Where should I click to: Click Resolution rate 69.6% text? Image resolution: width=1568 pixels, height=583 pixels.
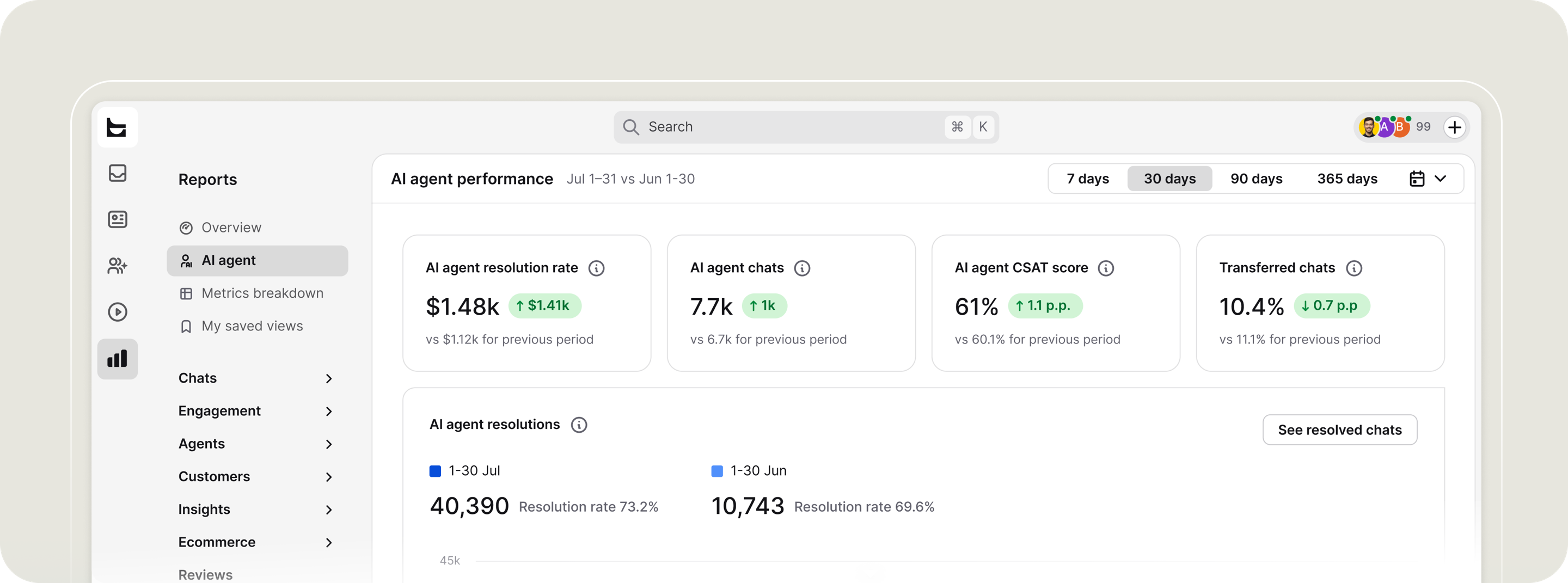[x=865, y=507]
